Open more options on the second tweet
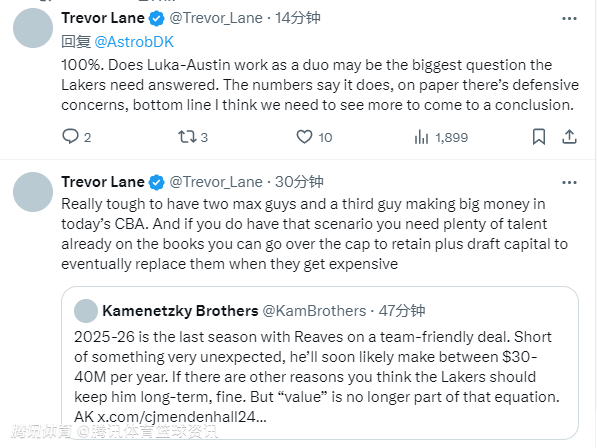The image size is (597, 448). coord(569,182)
